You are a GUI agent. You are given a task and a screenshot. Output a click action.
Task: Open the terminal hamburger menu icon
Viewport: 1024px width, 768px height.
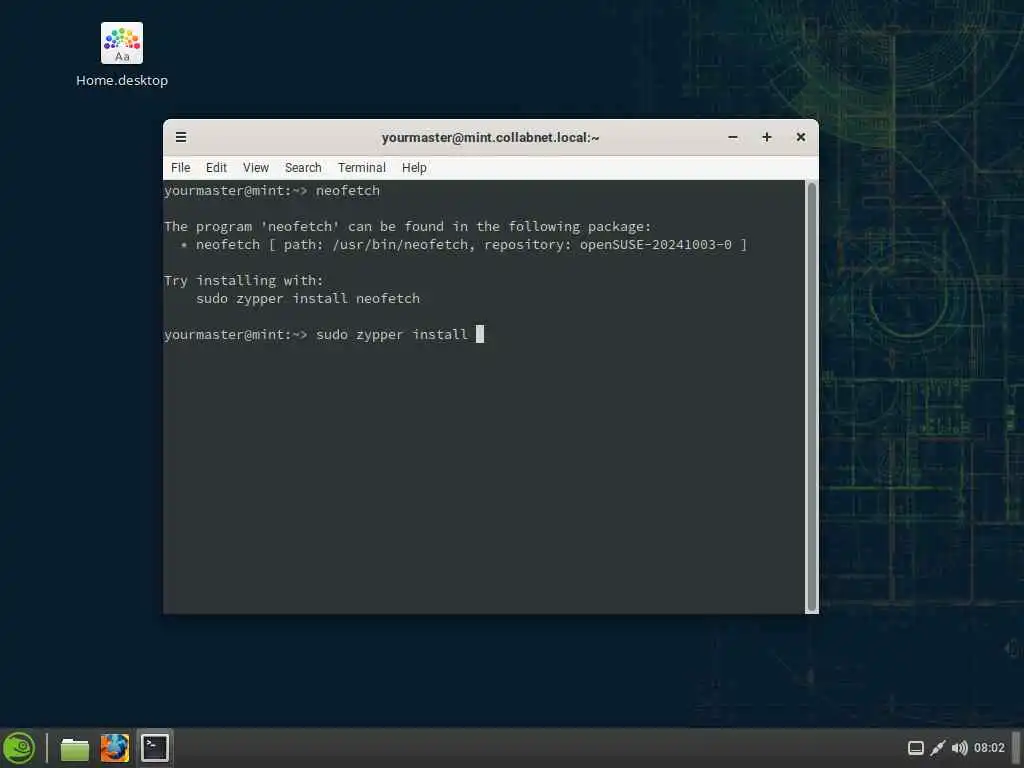click(181, 137)
